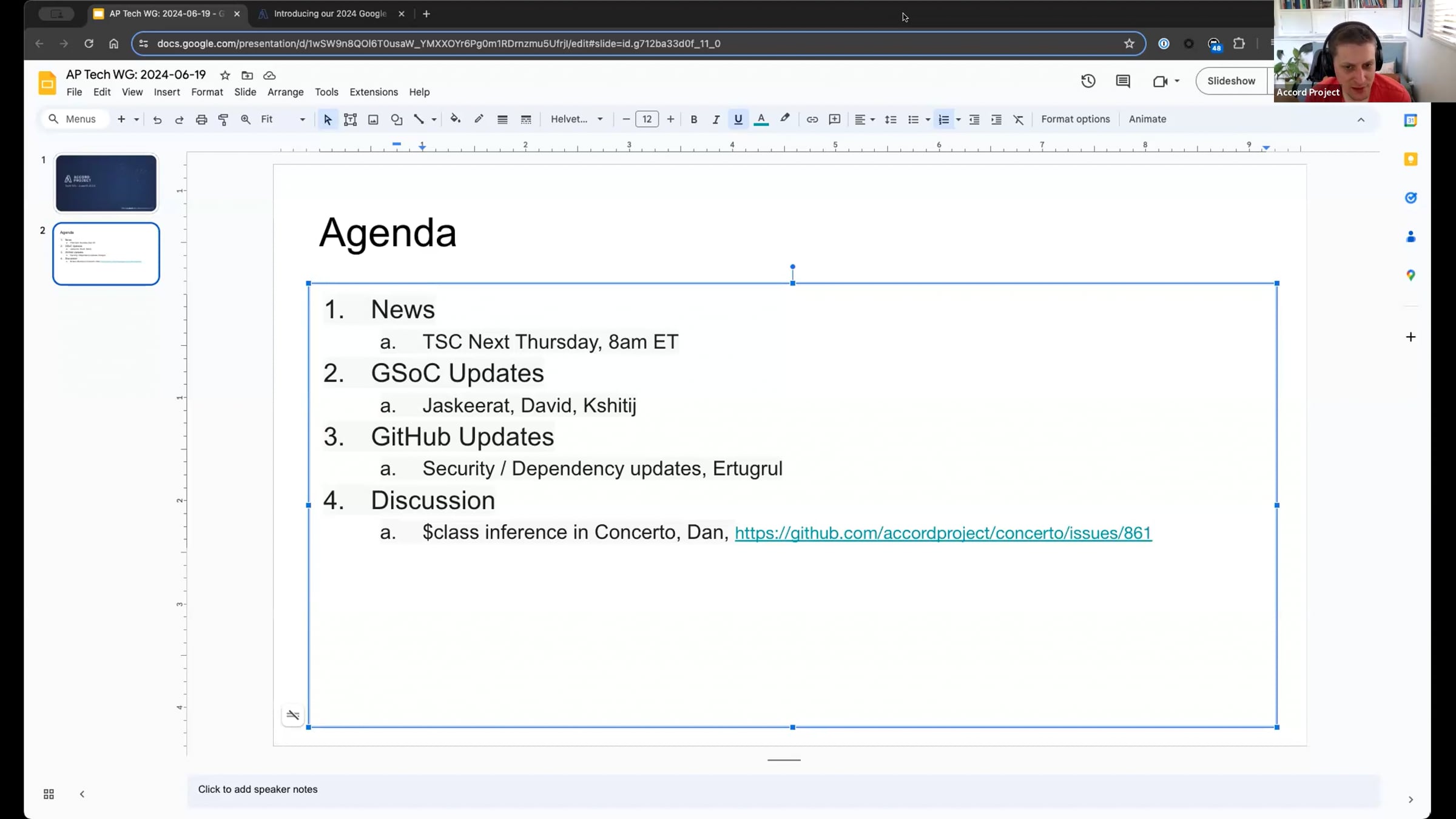This screenshot has width=1456, height=819.
Task: Select slide 1 thumbnail
Action: (x=106, y=183)
